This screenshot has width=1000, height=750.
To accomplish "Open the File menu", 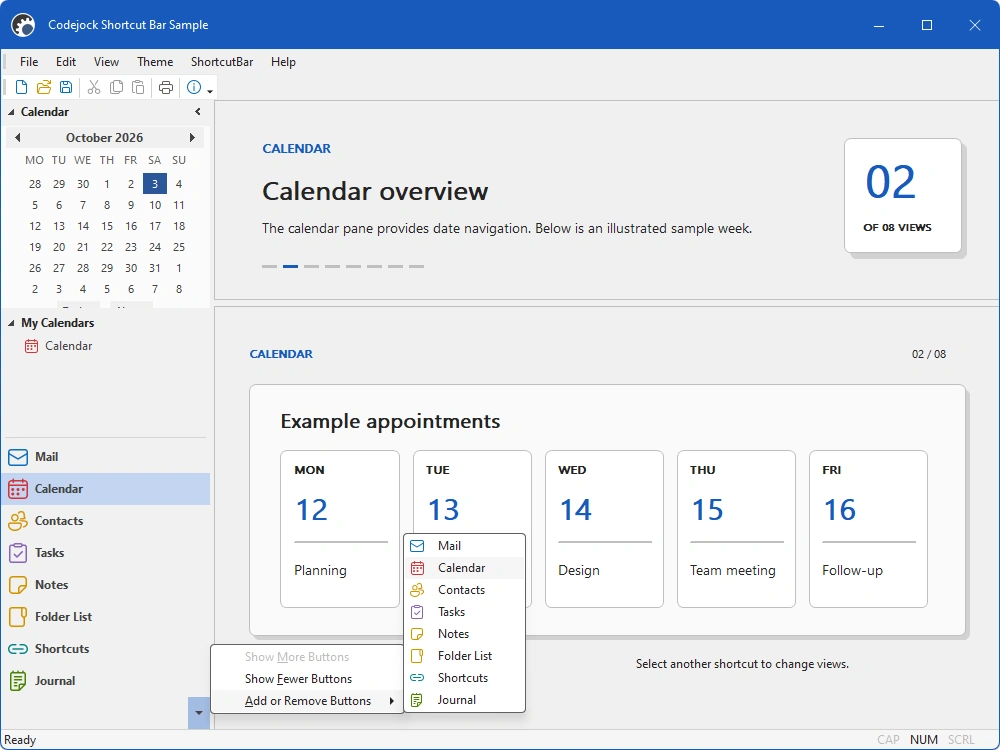I will click(29, 62).
